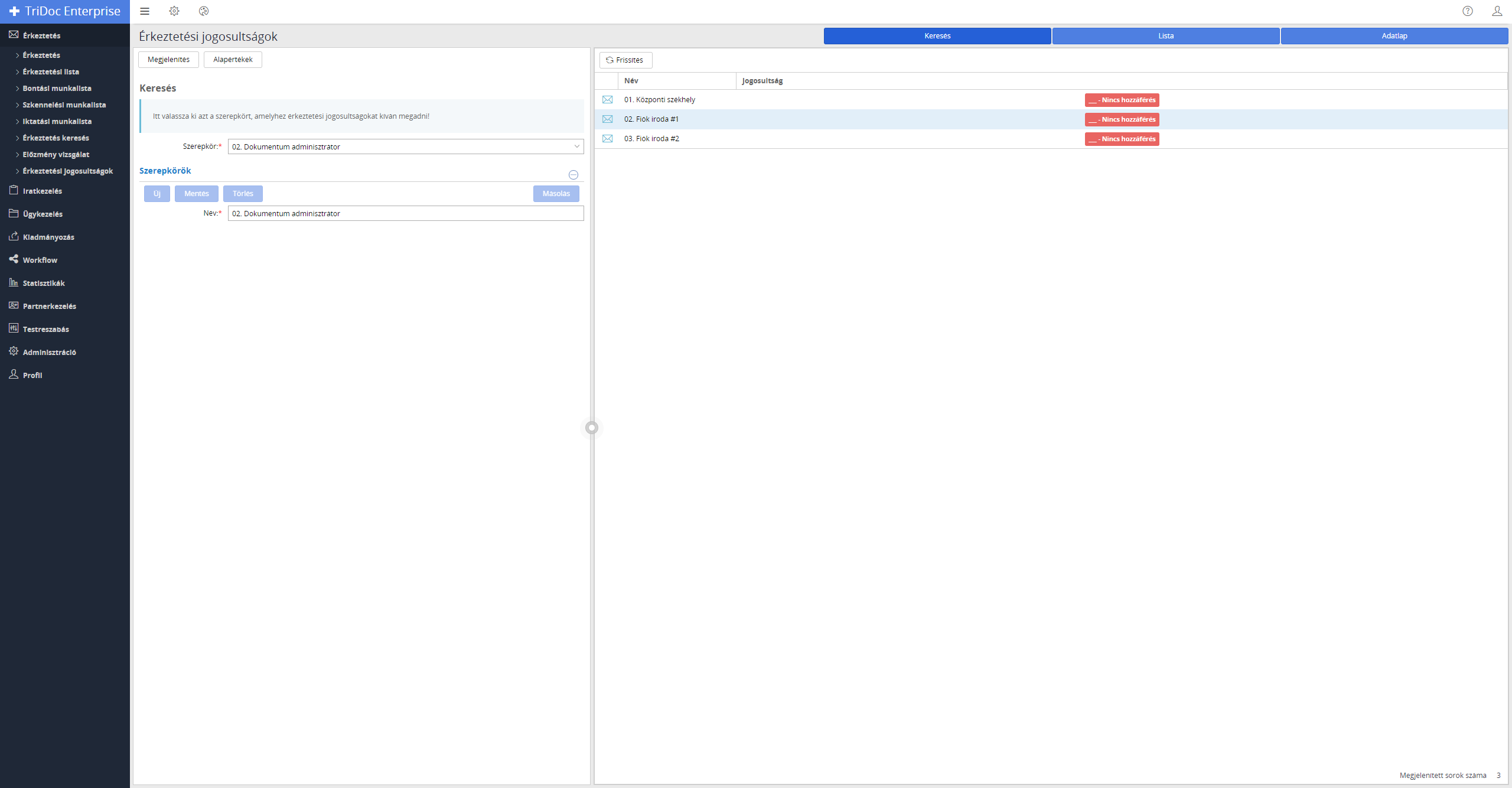The width and height of the screenshot is (1512, 788).
Task: Click envelope icon for Fiók iroda #2 row
Action: 607,139
